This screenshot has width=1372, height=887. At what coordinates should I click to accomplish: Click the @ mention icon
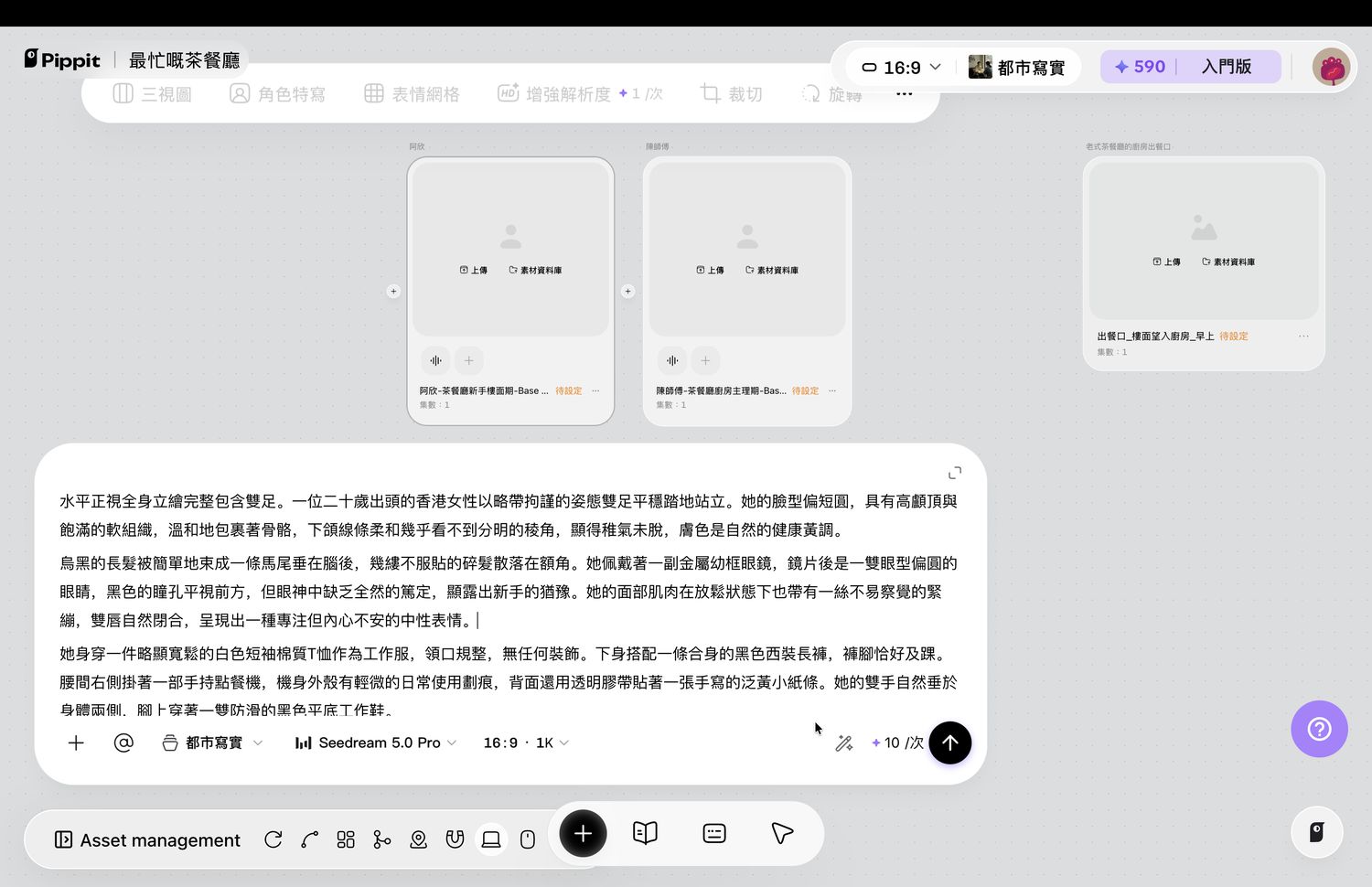coord(123,743)
